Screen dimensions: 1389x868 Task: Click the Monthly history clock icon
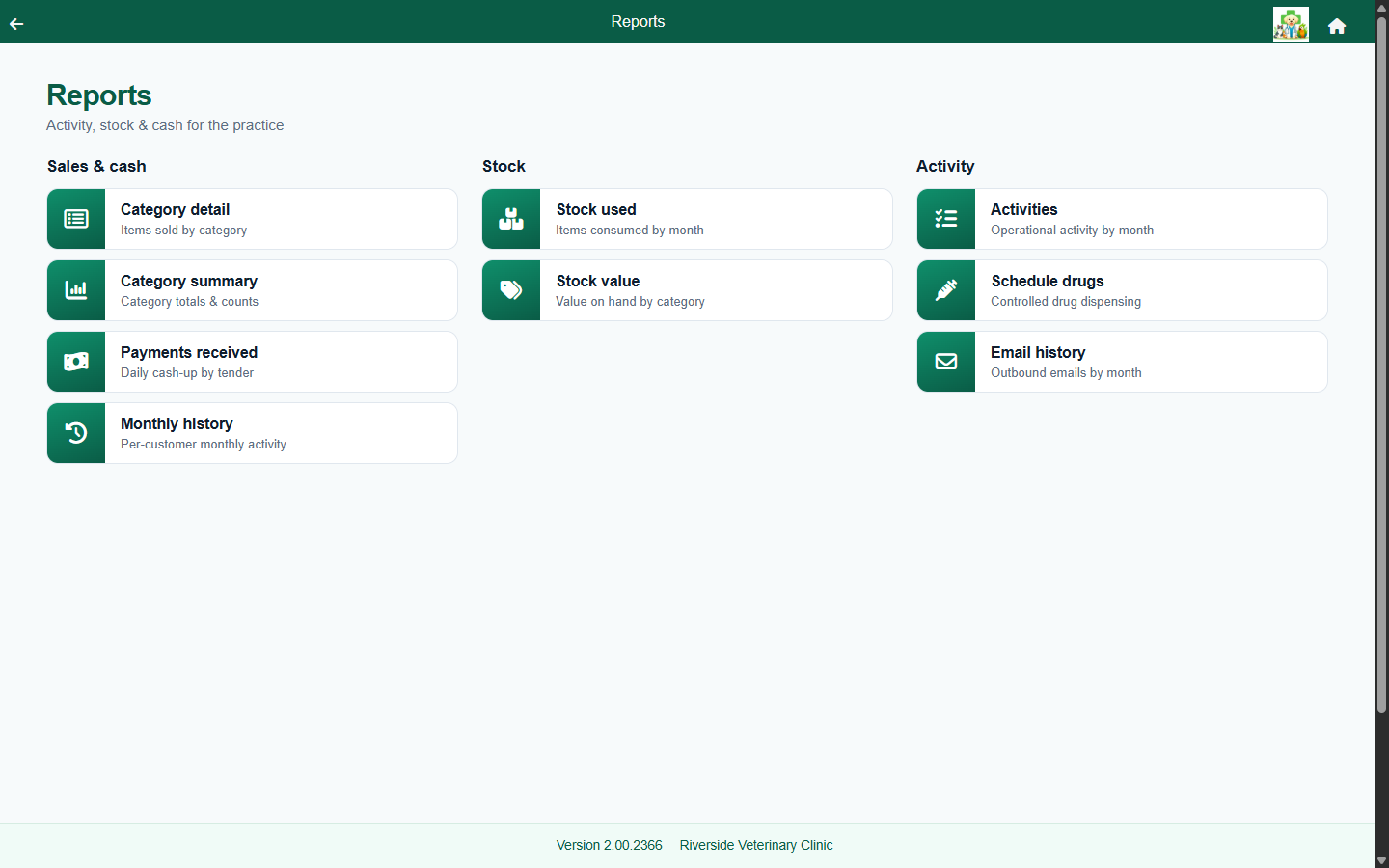pyautogui.click(x=76, y=433)
